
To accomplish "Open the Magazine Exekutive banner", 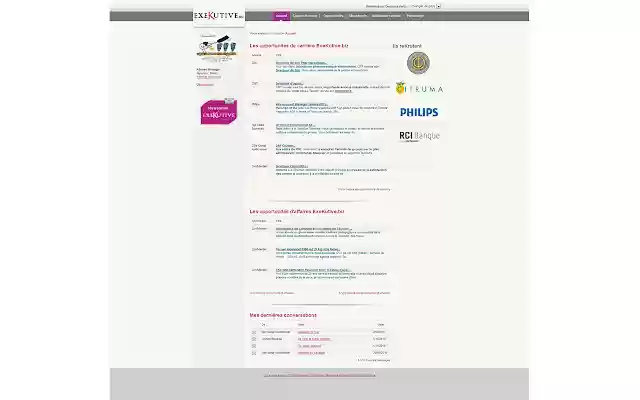I will (219, 111).
